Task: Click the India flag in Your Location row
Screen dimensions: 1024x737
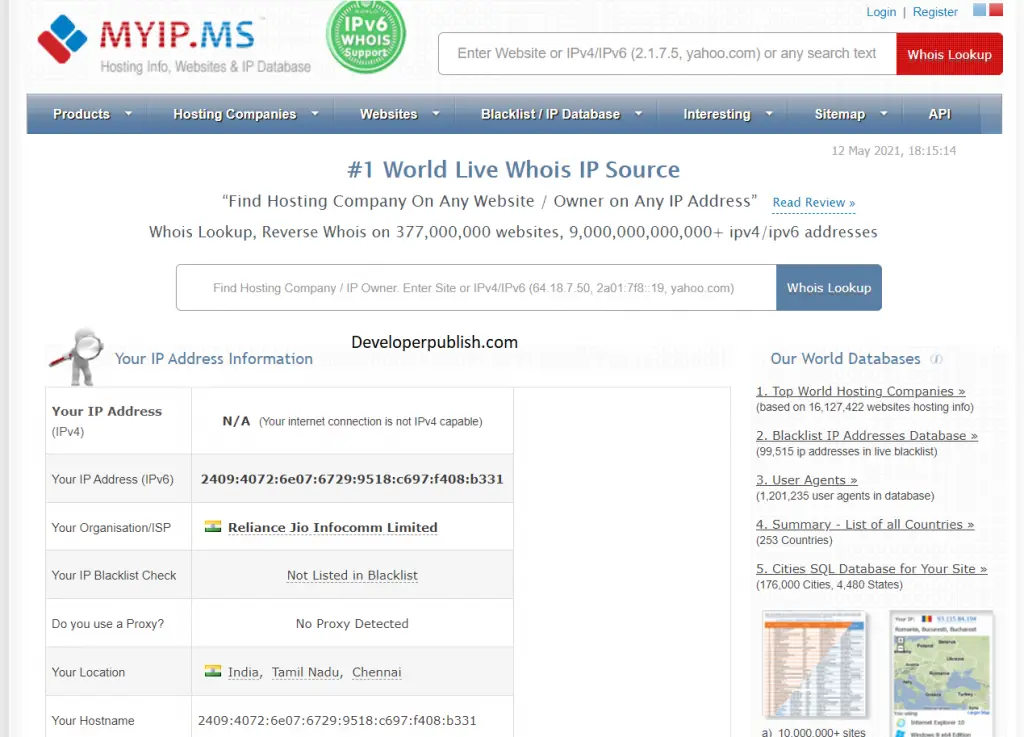Action: pyautogui.click(x=213, y=671)
